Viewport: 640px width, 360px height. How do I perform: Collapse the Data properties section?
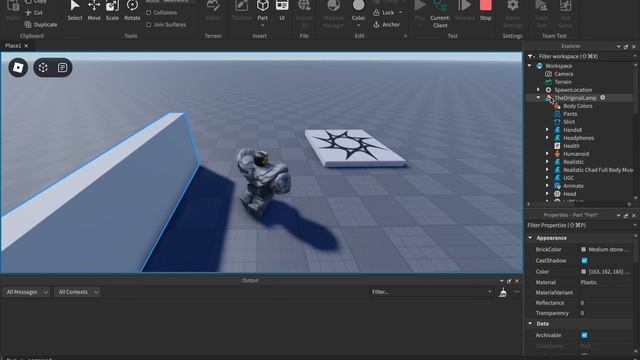[x=530, y=324]
